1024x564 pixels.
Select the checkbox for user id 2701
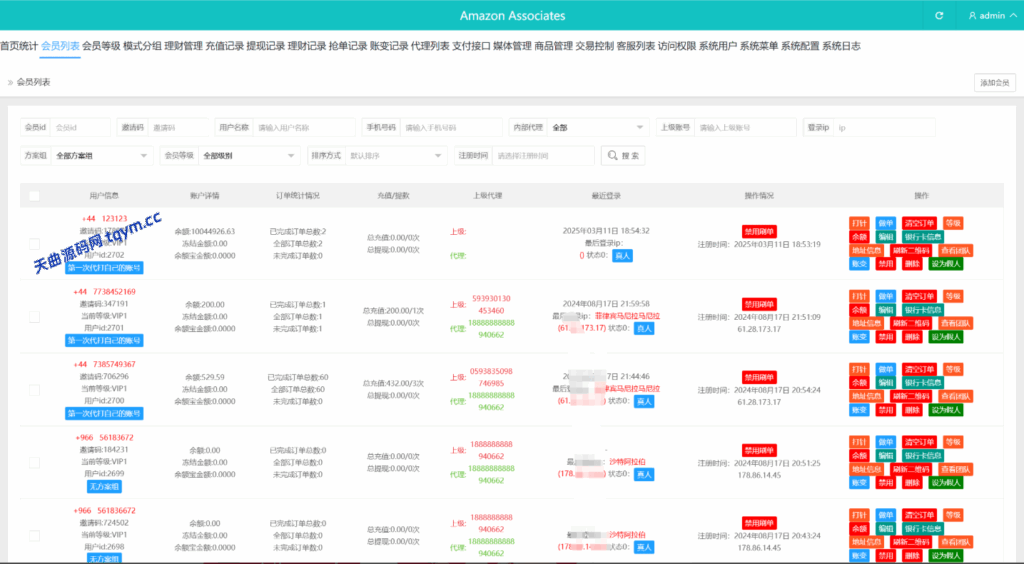pos(35,317)
